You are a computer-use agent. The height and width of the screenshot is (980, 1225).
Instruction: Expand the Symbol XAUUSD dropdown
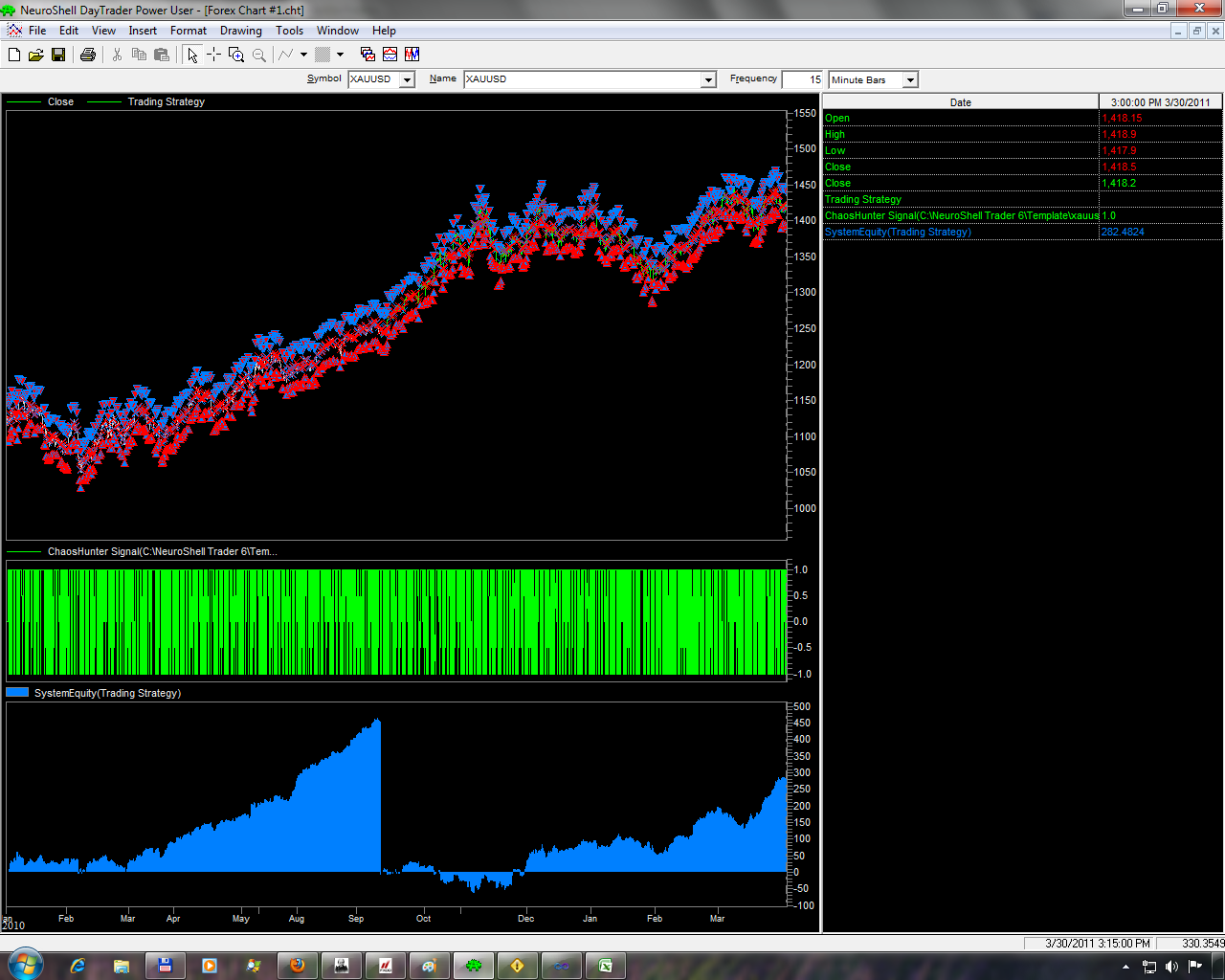pos(407,80)
